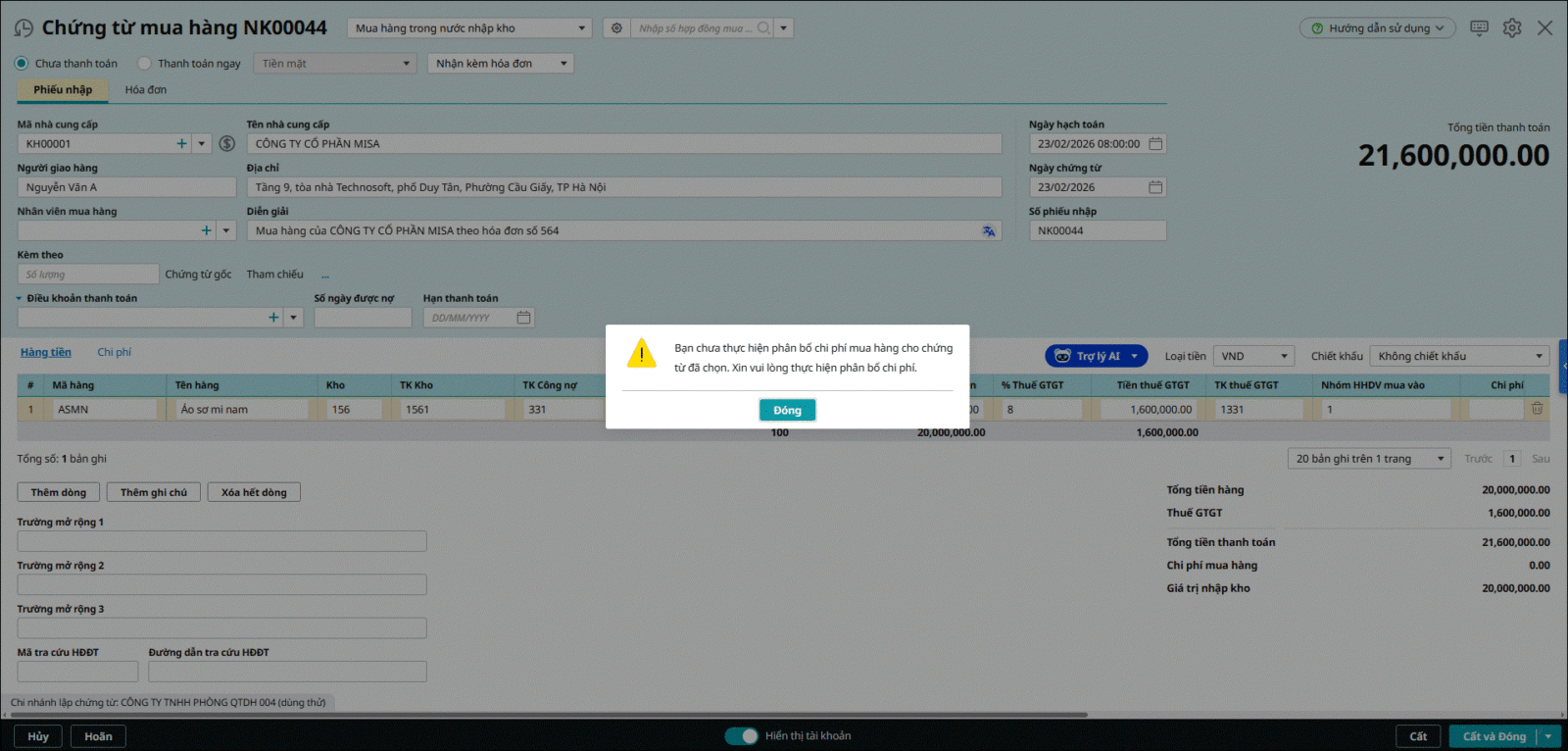Open the Nhận kèm hóa đơn dropdown

pyautogui.click(x=500, y=64)
